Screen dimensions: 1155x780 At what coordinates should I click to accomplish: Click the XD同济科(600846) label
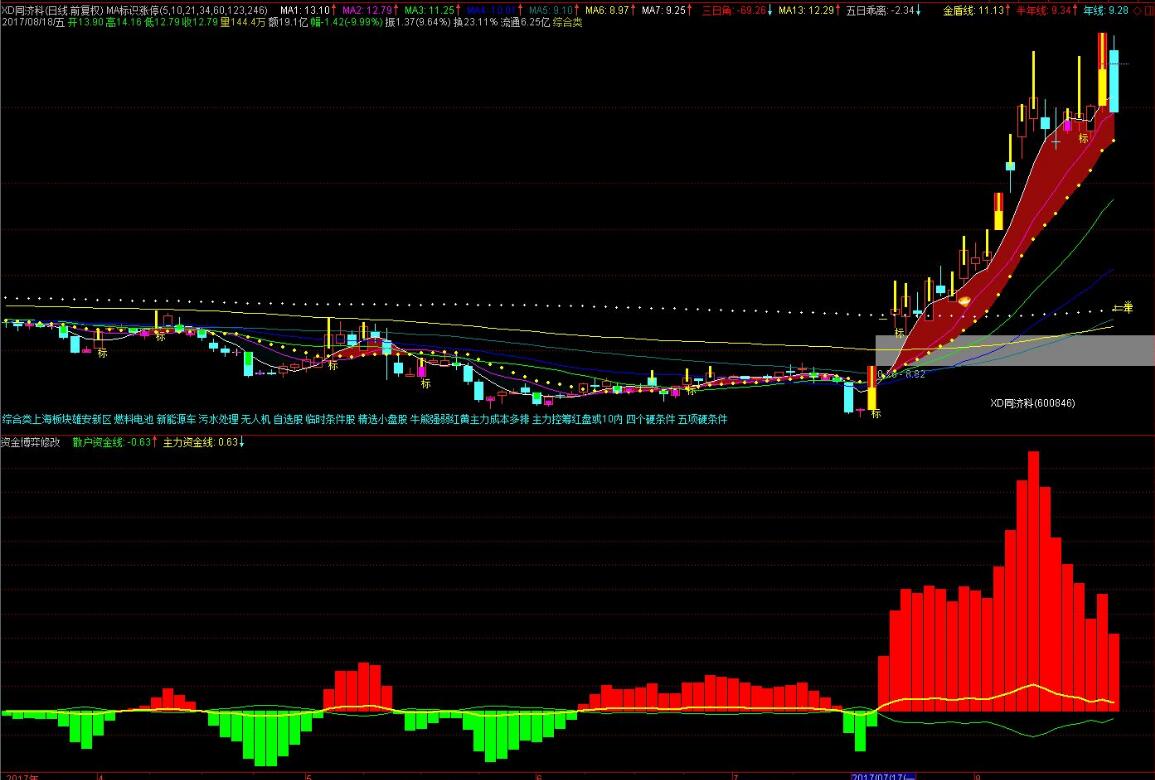[x=1032, y=404]
